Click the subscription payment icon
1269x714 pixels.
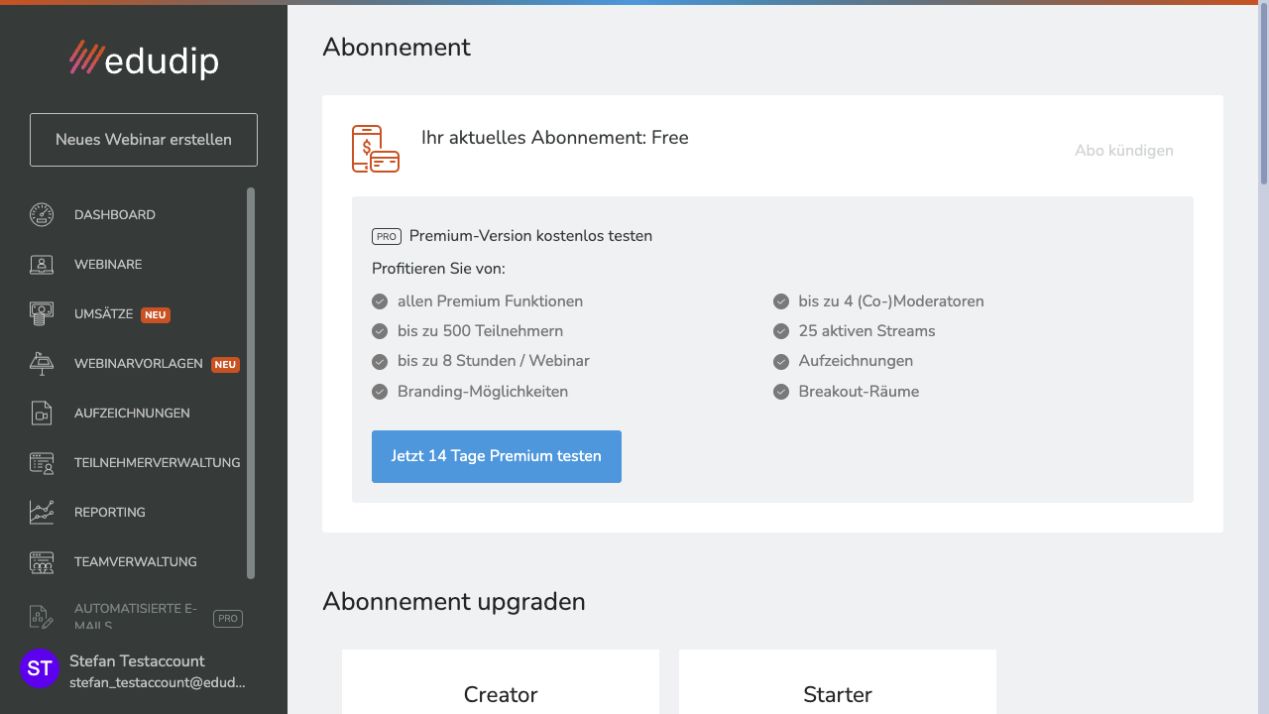point(375,148)
